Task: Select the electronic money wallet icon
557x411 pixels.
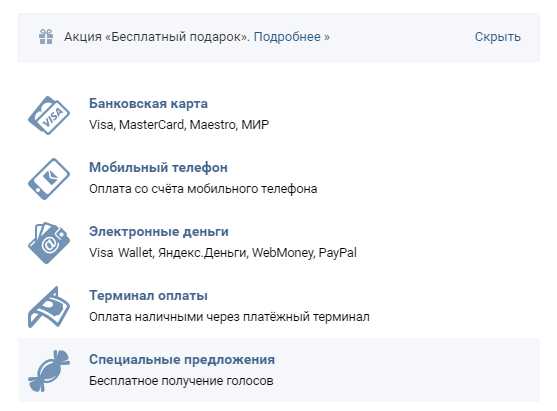Action: pyautogui.click(x=49, y=243)
